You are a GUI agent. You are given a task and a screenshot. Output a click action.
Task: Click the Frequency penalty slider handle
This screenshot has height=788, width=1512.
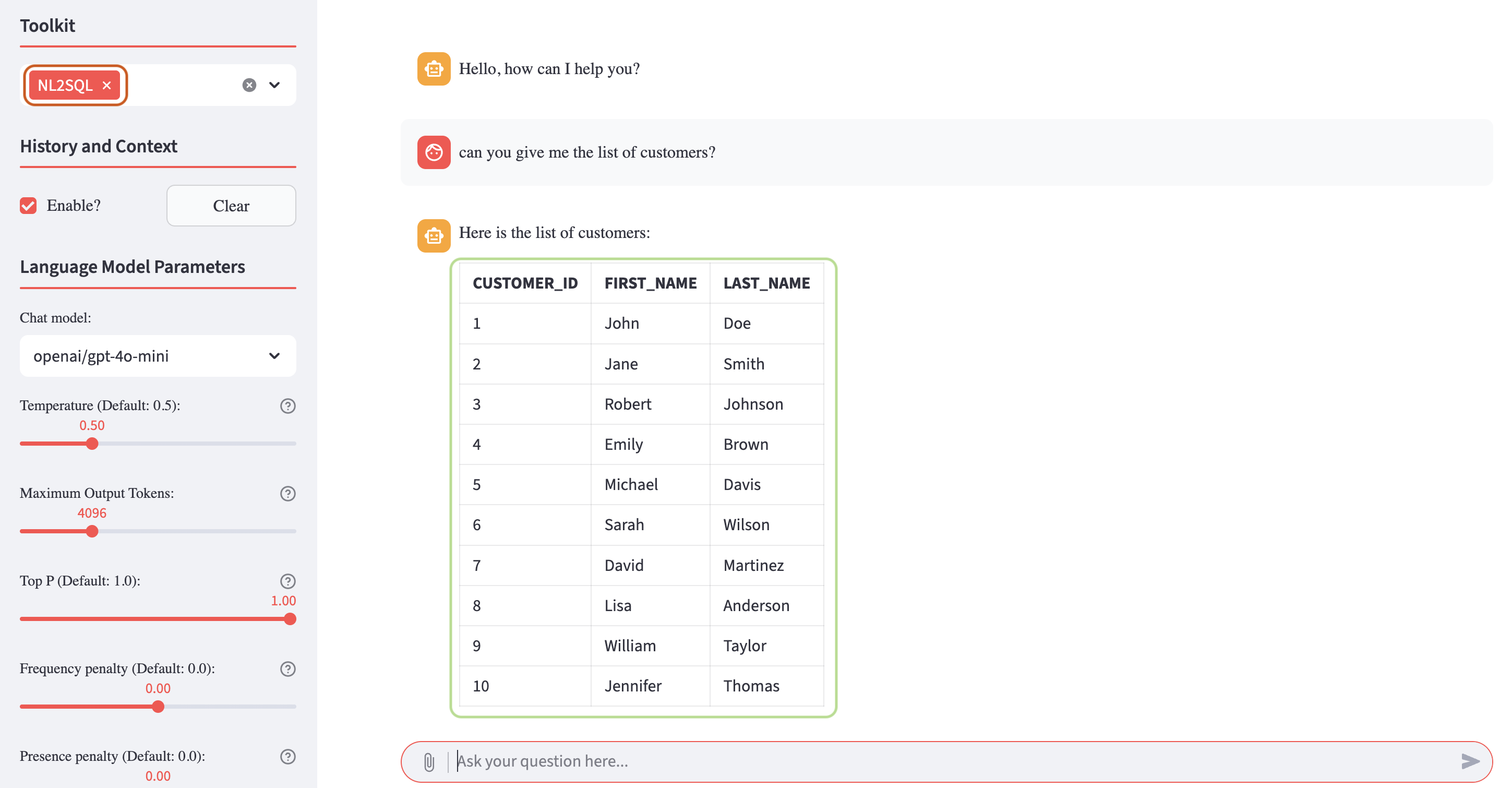[158, 707]
